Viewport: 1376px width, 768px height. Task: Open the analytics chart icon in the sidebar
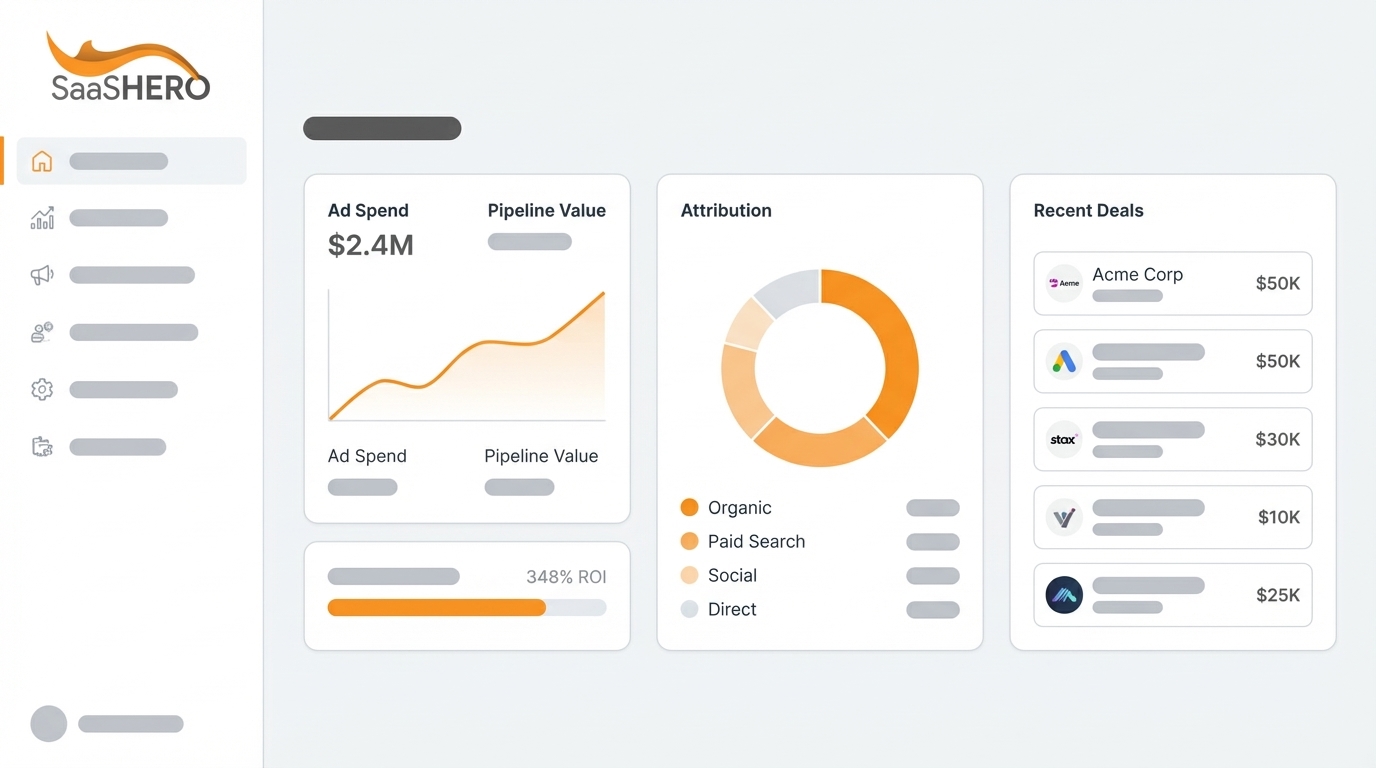click(42, 217)
